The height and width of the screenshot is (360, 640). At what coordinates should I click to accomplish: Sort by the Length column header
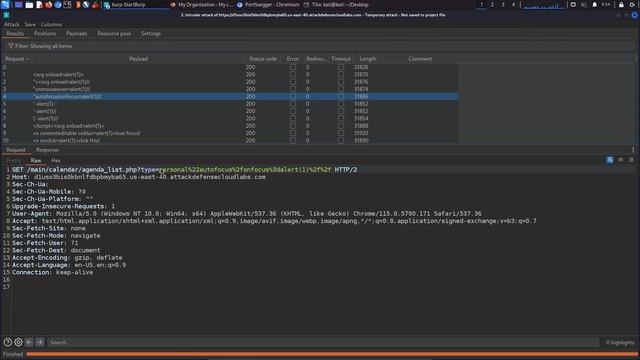[367, 59]
